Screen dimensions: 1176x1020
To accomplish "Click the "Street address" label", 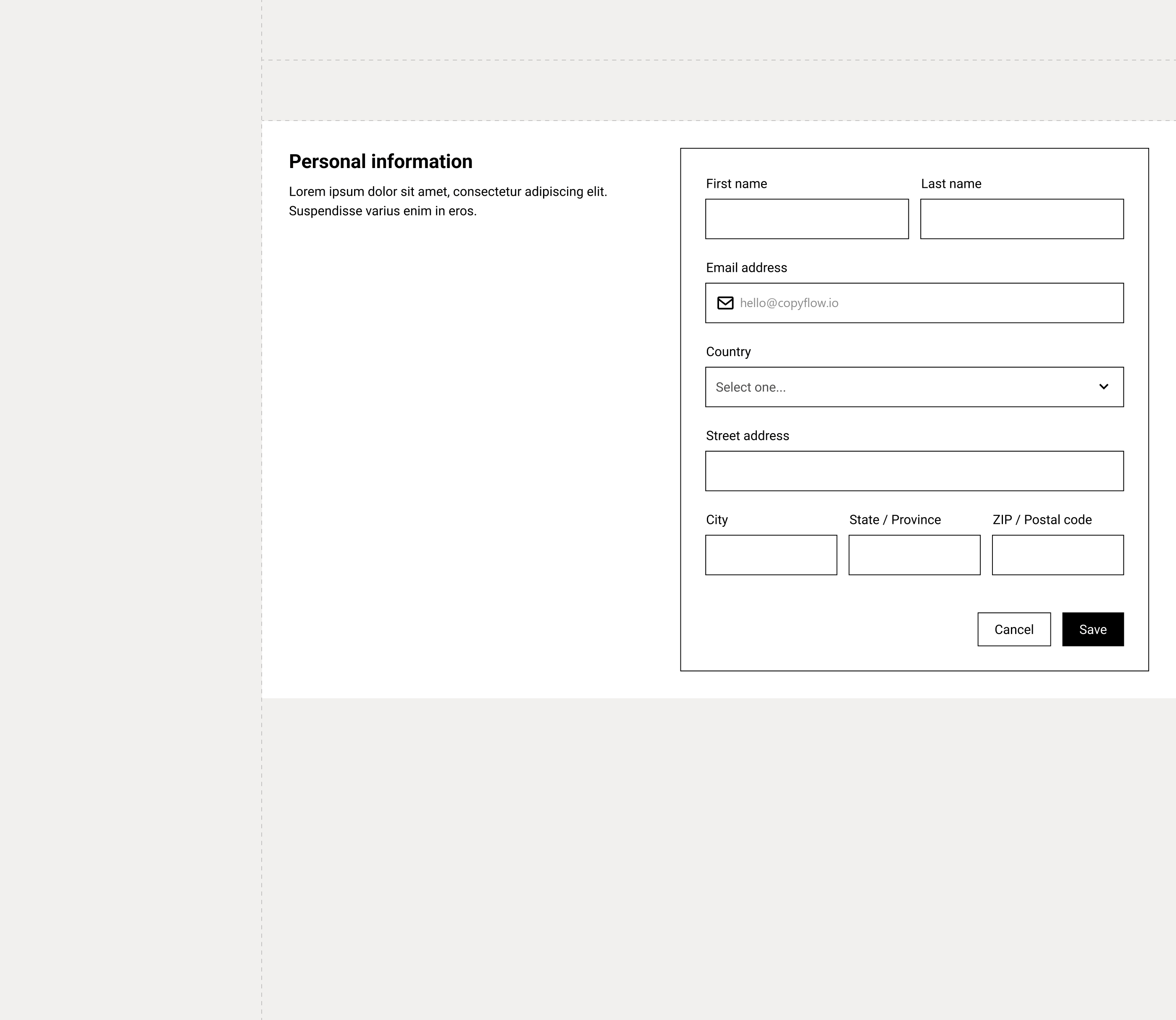I will (x=748, y=436).
